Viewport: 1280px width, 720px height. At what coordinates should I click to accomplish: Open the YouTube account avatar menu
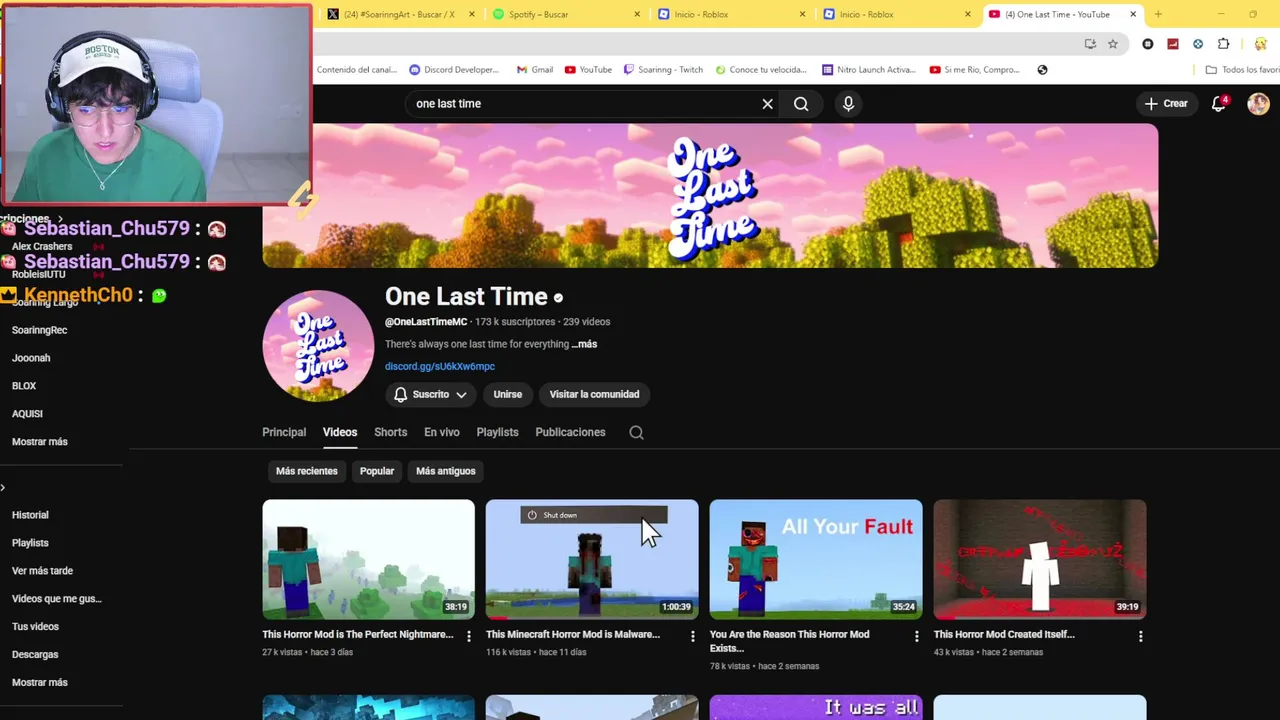[1258, 104]
